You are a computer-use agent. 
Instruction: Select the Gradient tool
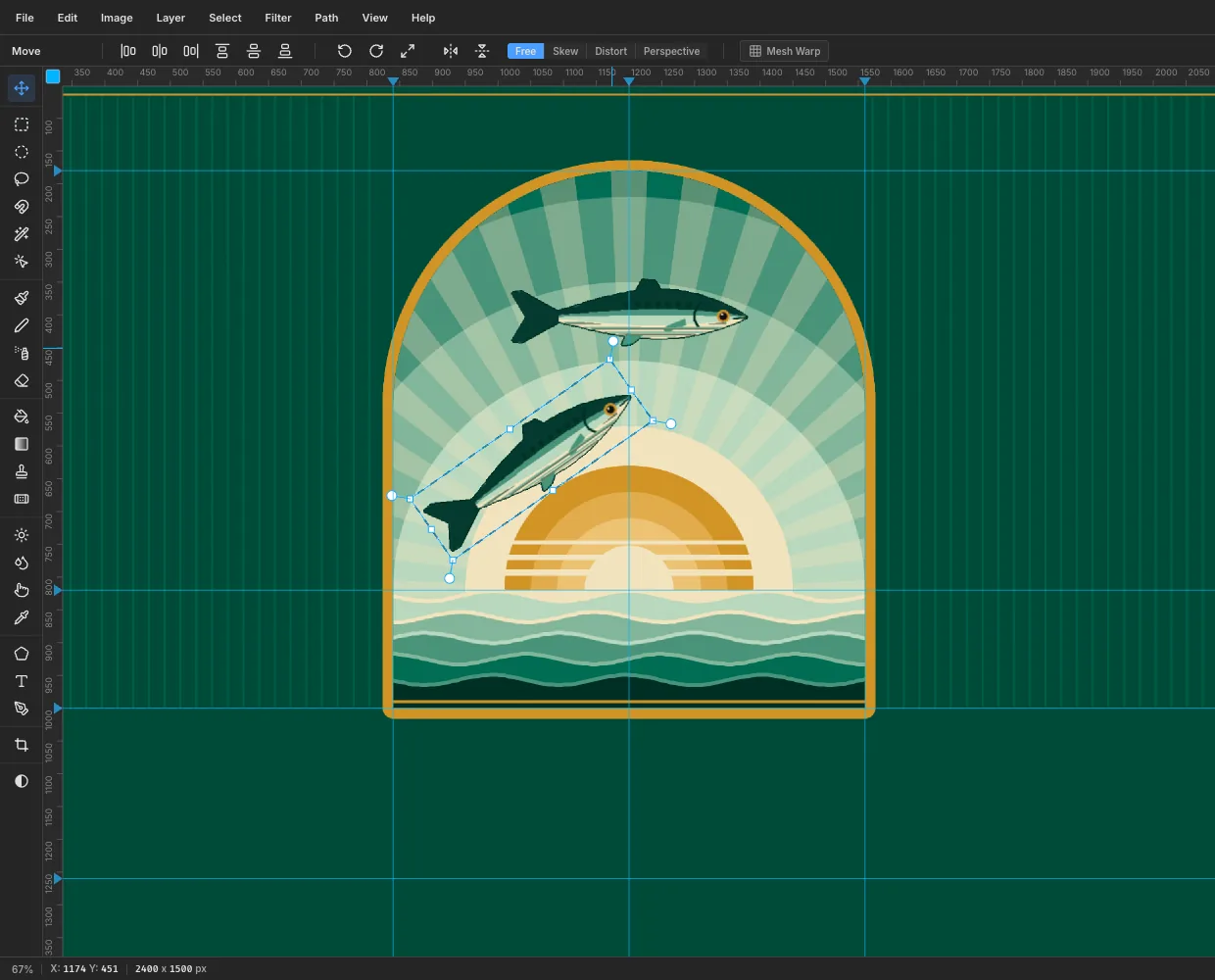click(x=22, y=444)
